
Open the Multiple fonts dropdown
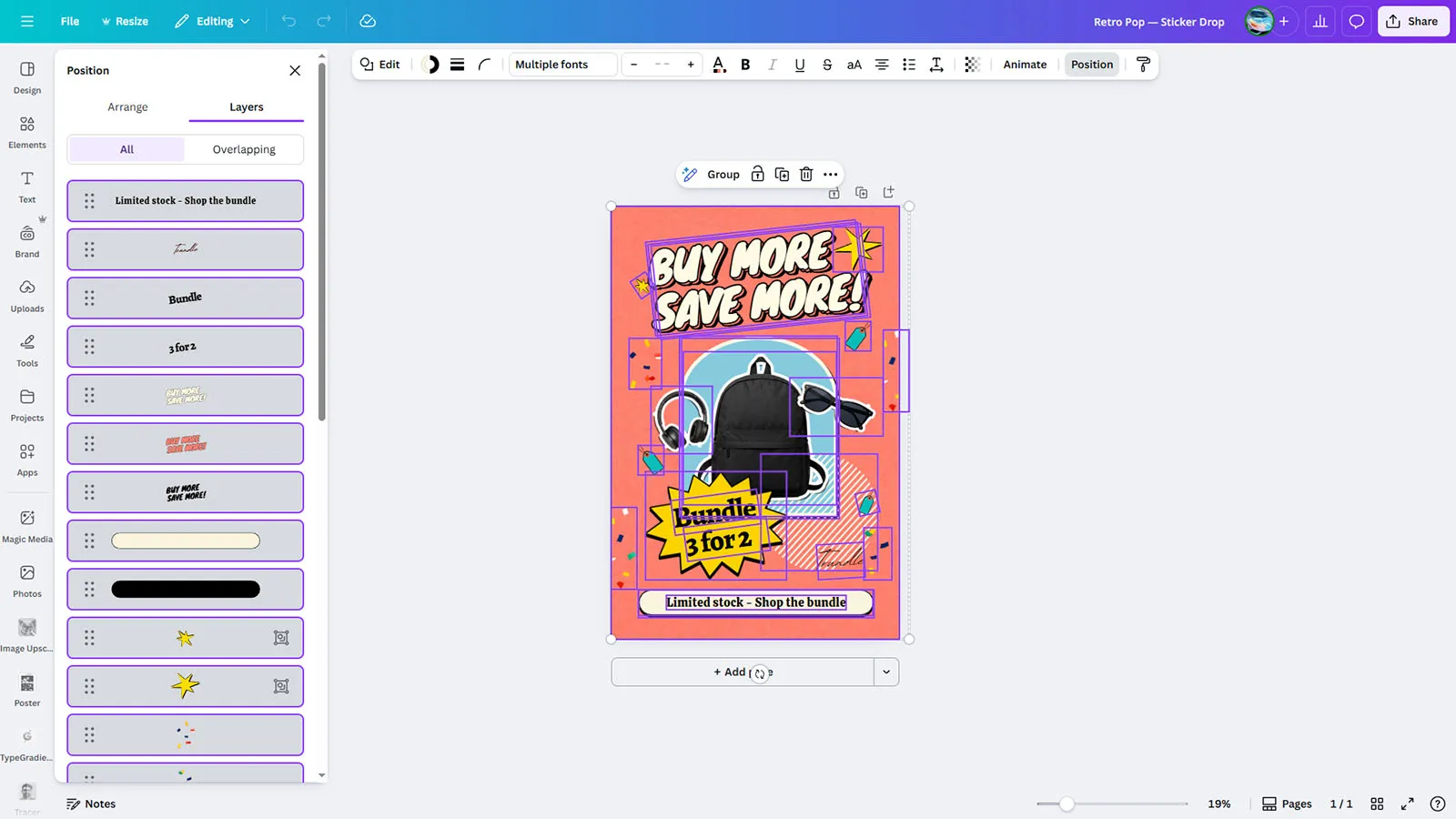[x=562, y=65]
